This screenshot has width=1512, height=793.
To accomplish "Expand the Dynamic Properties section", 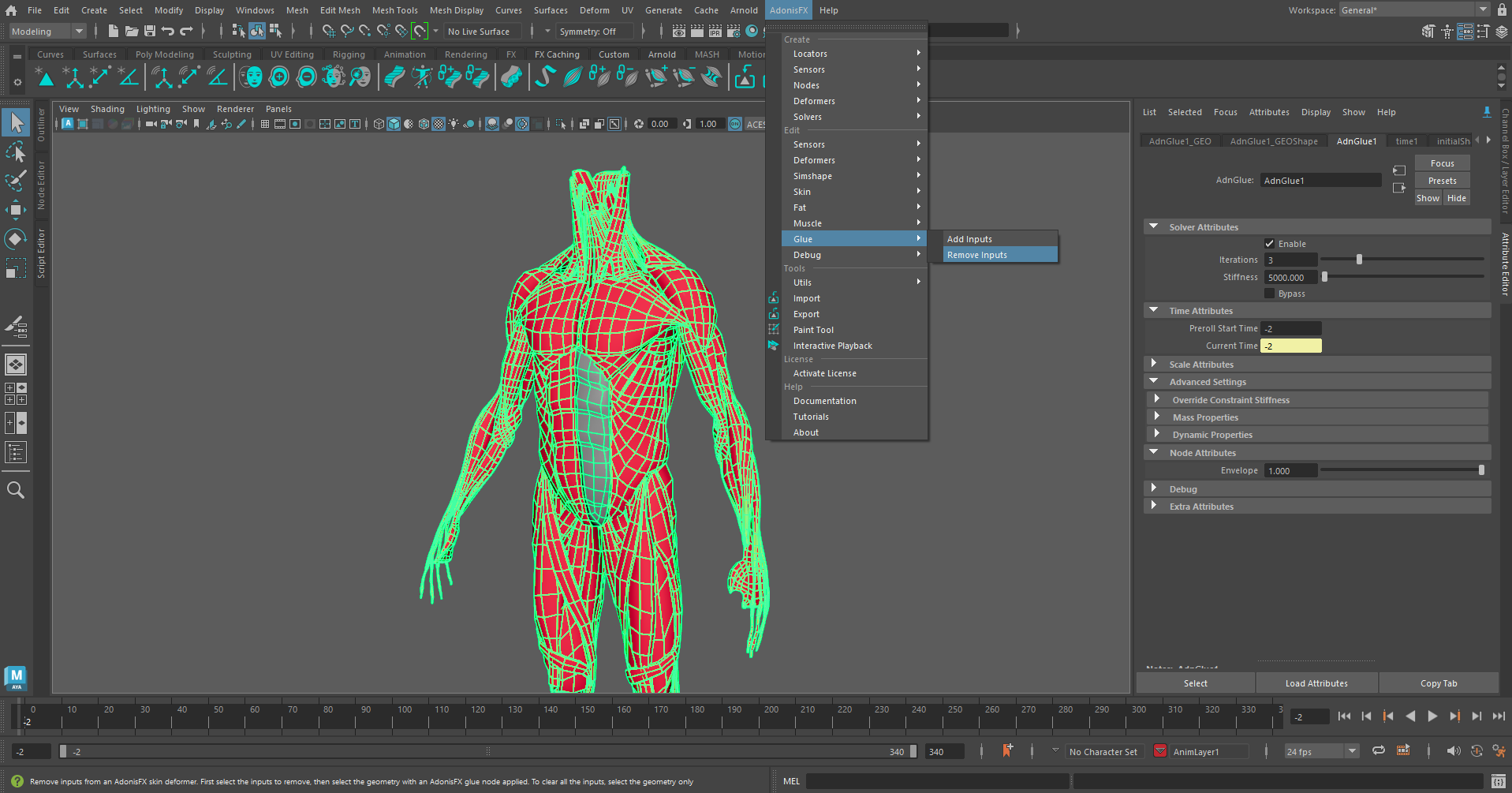I will click(x=1157, y=434).
